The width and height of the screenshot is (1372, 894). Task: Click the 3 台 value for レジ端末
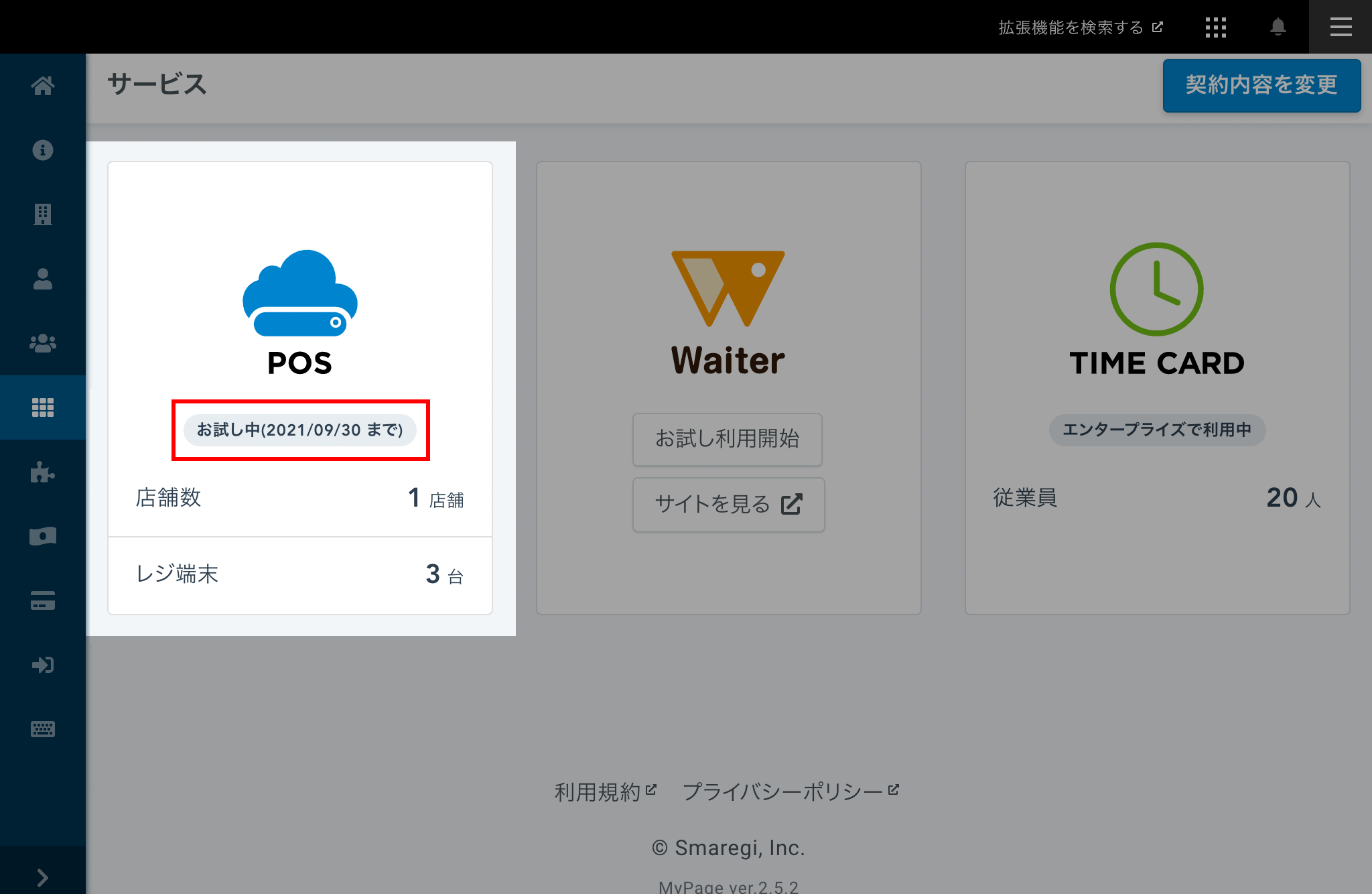pos(444,574)
